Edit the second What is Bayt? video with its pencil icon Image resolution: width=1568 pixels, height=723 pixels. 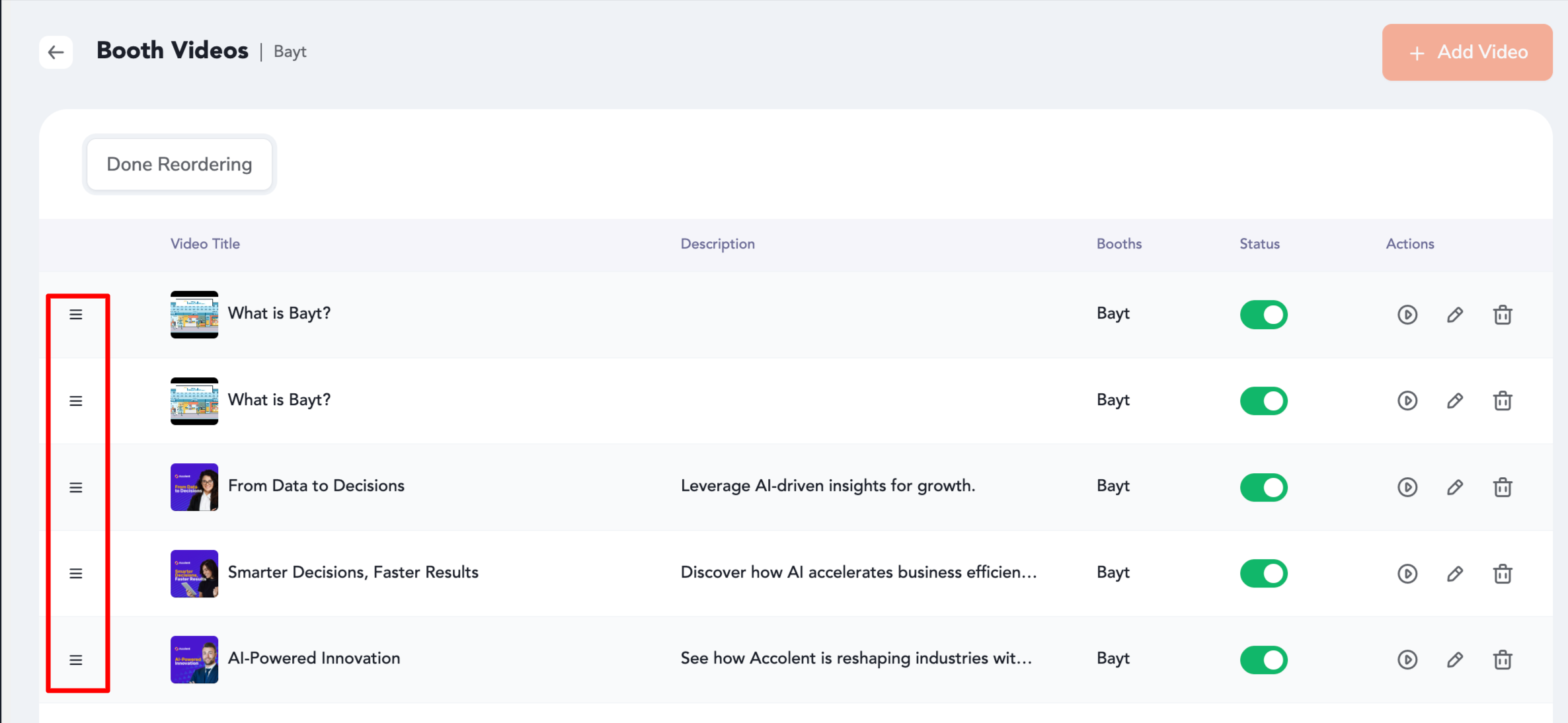tap(1455, 400)
